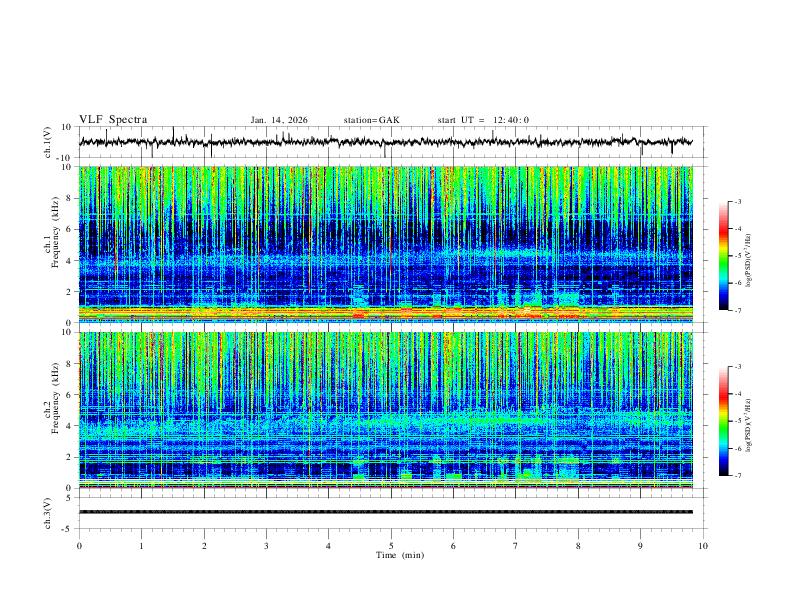Click the ch.1 spectrogram plot

pyautogui.click(x=386, y=244)
